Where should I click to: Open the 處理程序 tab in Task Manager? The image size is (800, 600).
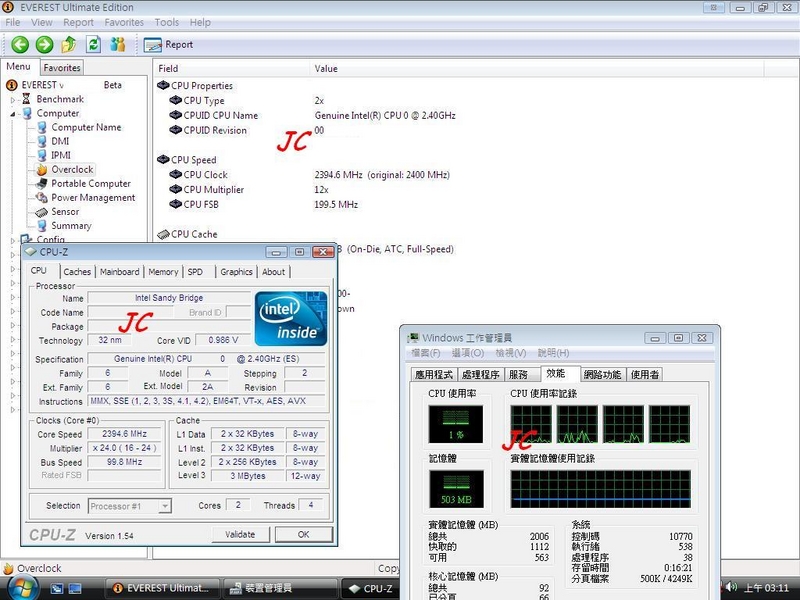480,374
